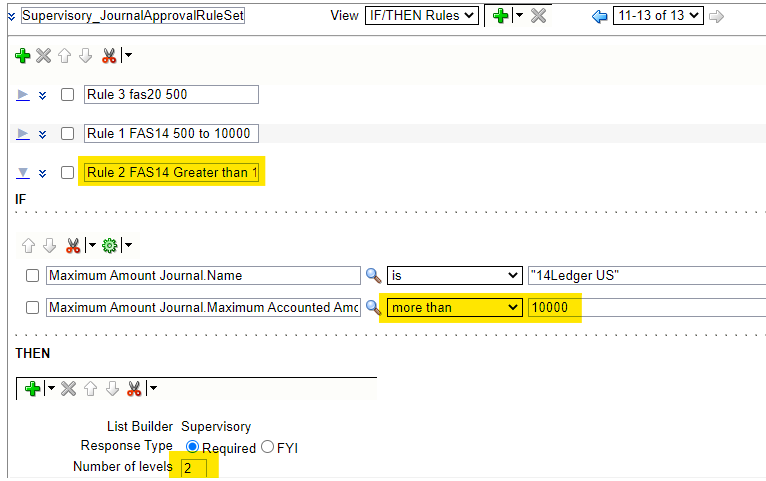Click the green plus icon in THEN section

[x=32, y=388]
